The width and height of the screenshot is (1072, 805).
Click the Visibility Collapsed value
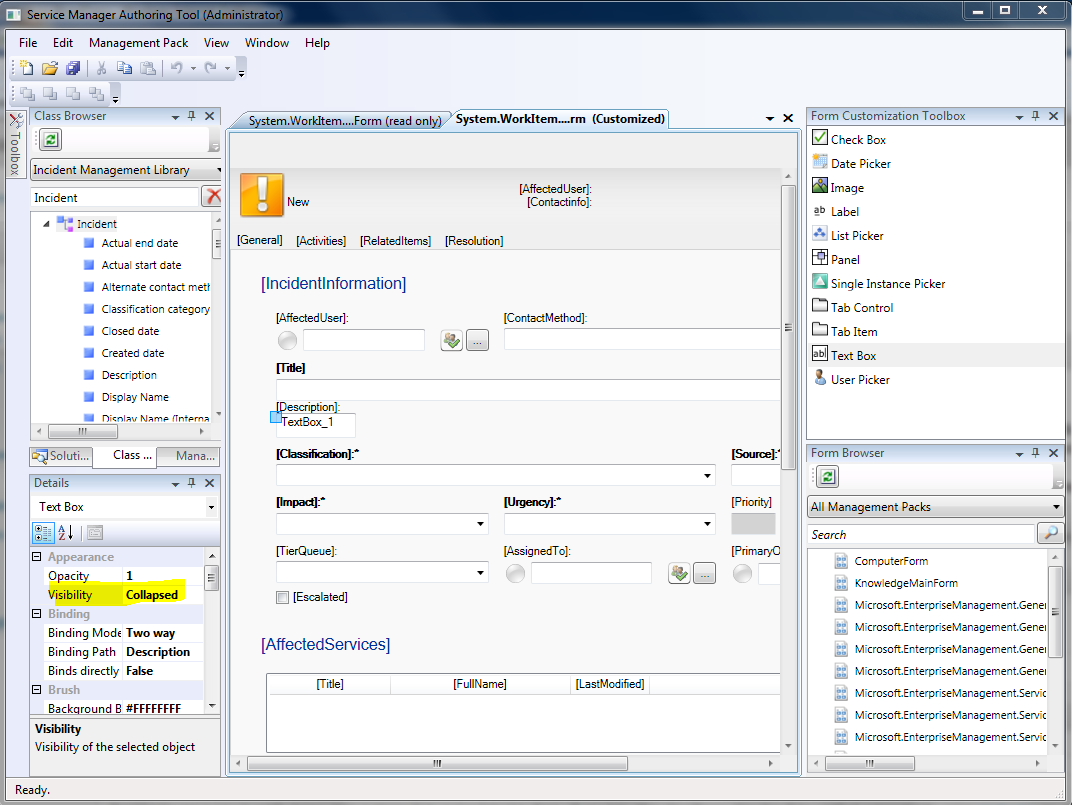click(163, 594)
